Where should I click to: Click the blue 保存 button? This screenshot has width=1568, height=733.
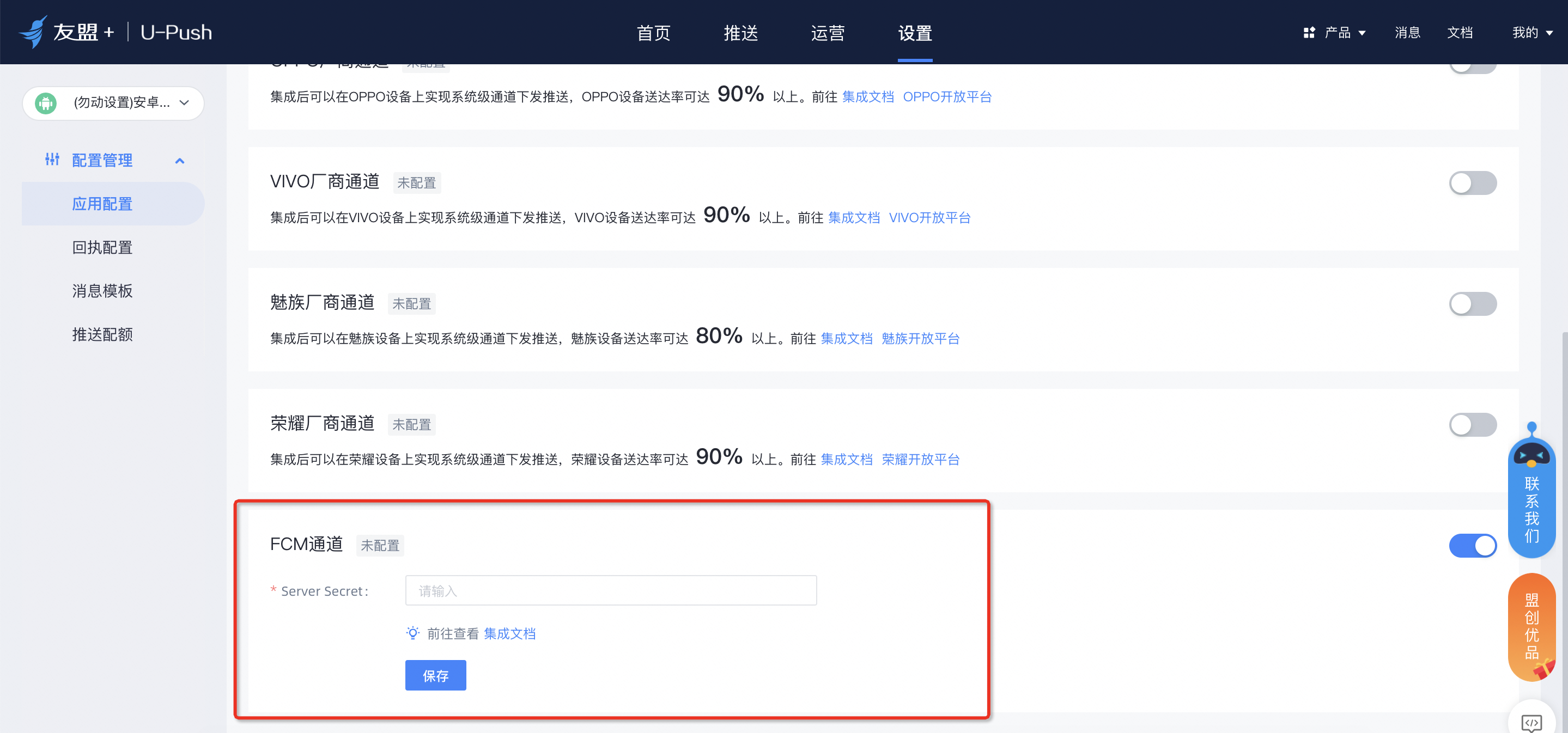435,675
